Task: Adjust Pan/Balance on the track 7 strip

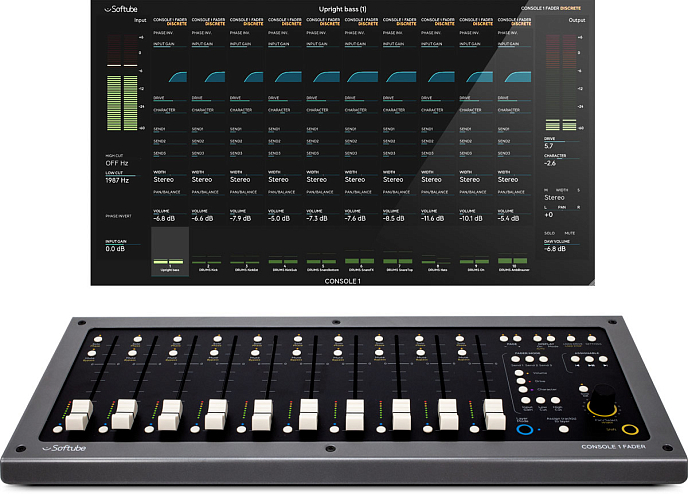Action: pos(399,193)
